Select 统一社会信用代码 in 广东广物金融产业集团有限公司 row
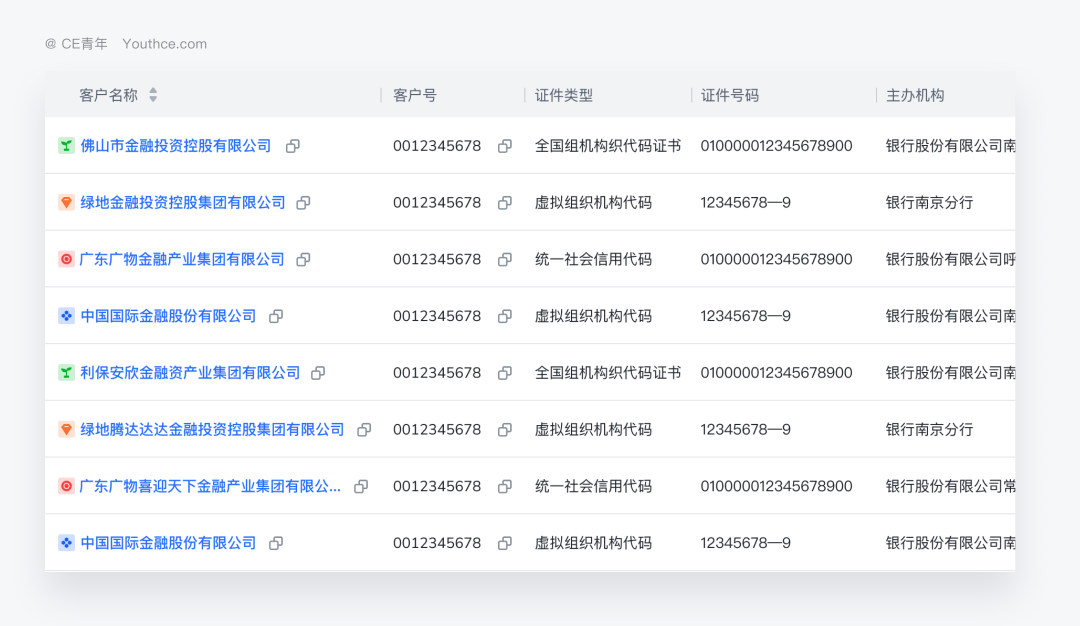 click(593, 260)
